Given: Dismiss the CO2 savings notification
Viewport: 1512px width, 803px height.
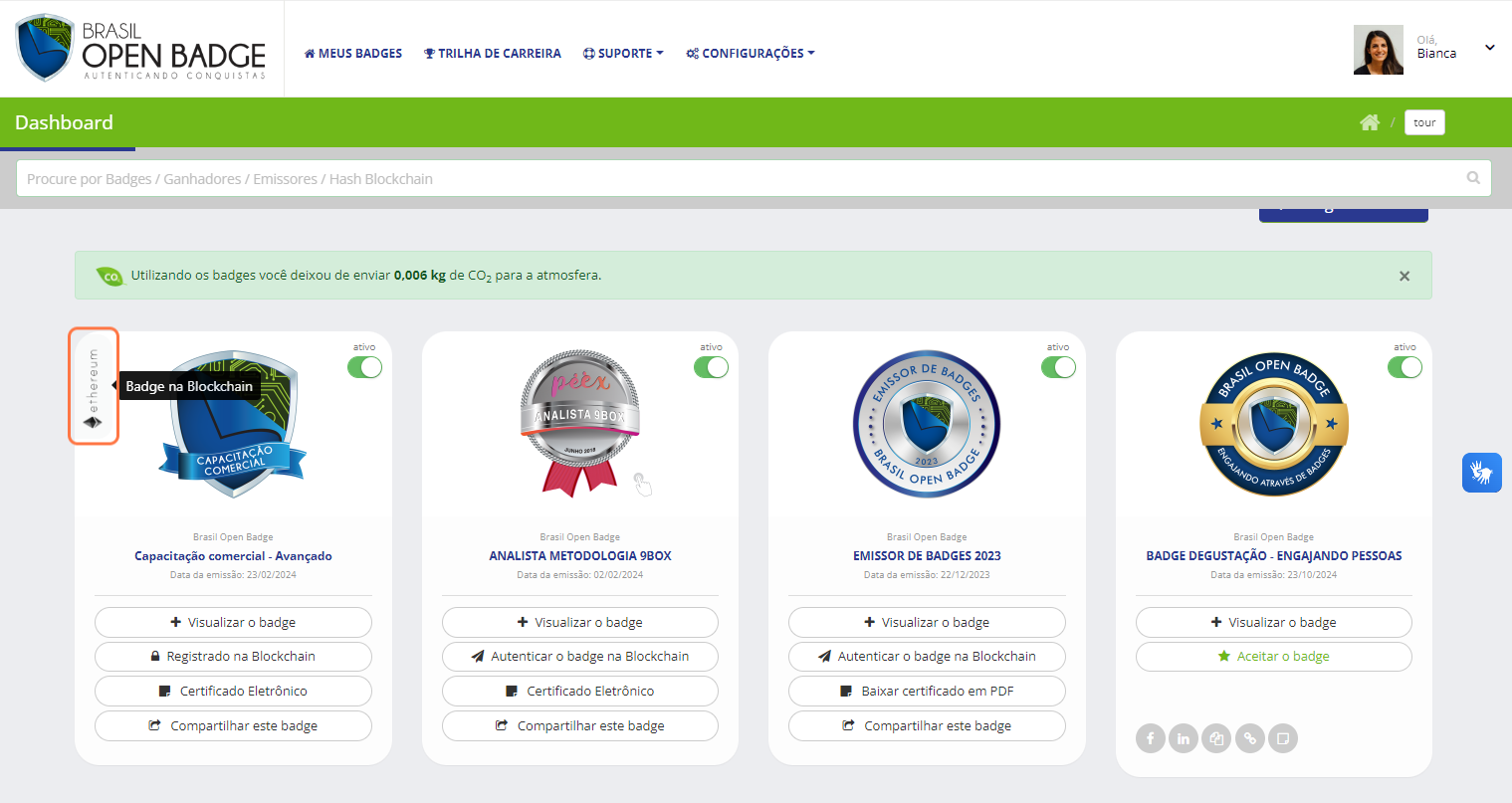Looking at the screenshot, I should (1404, 276).
